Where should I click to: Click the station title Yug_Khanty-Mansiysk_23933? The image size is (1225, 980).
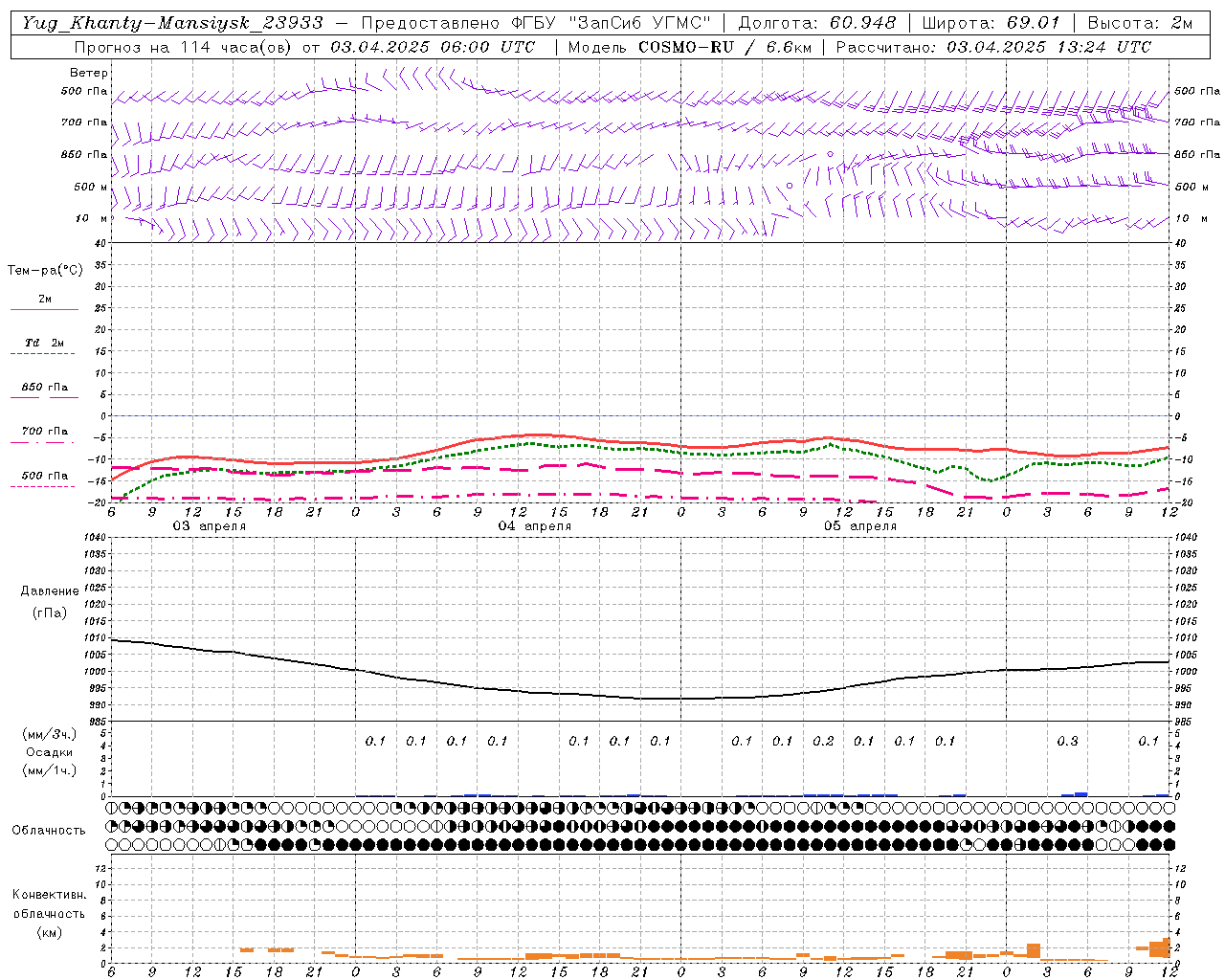pyautogui.click(x=172, y=23)
